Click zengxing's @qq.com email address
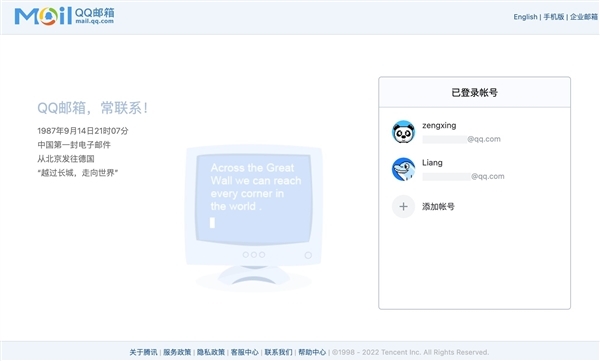The image size is (600, 361). click(461, 139)
